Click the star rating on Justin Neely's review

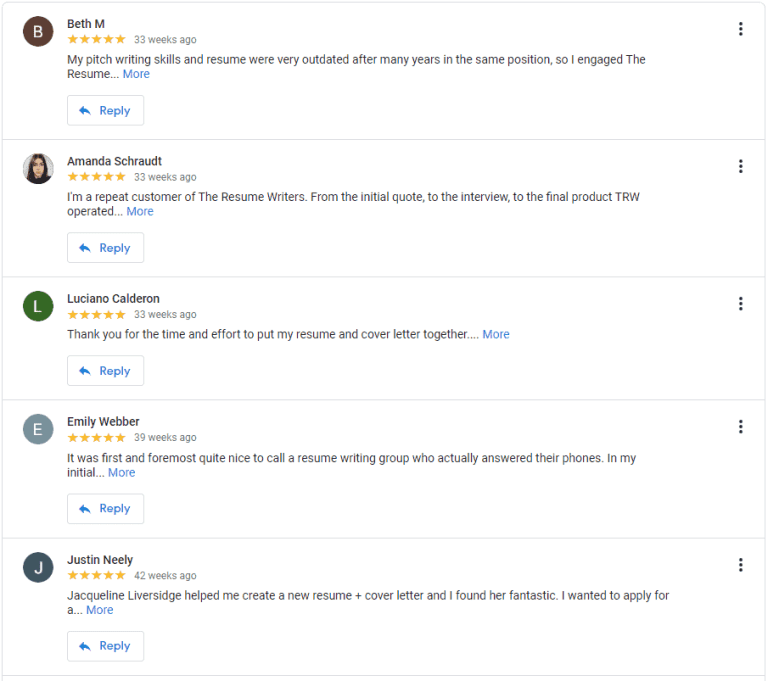(96, 576)
